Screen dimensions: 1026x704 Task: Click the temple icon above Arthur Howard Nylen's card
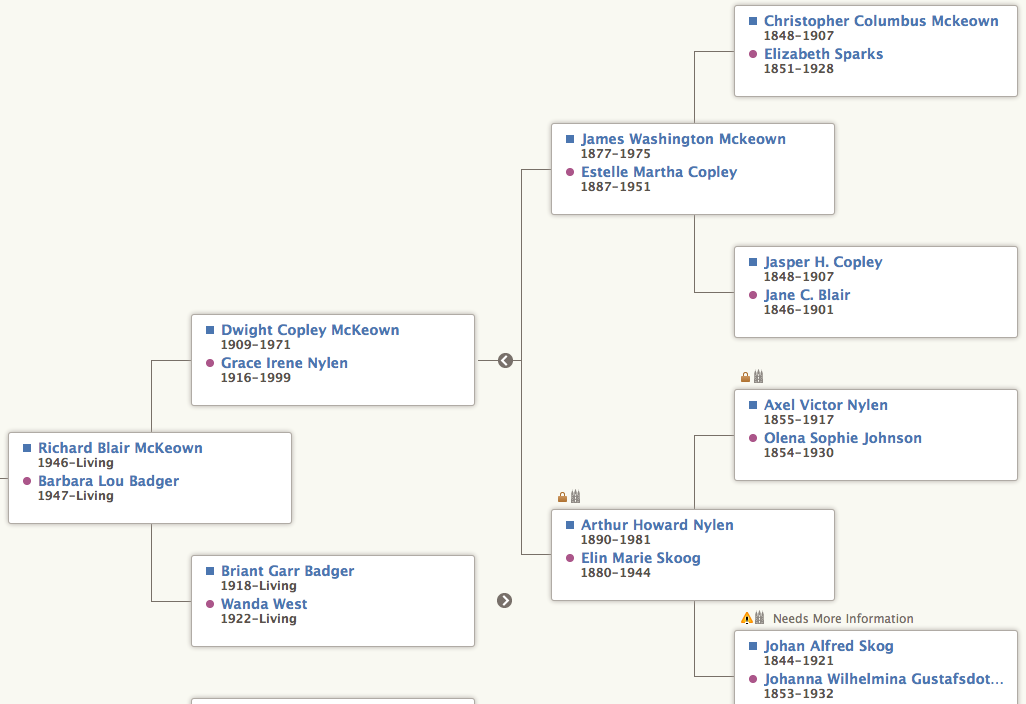pos(575,496)
